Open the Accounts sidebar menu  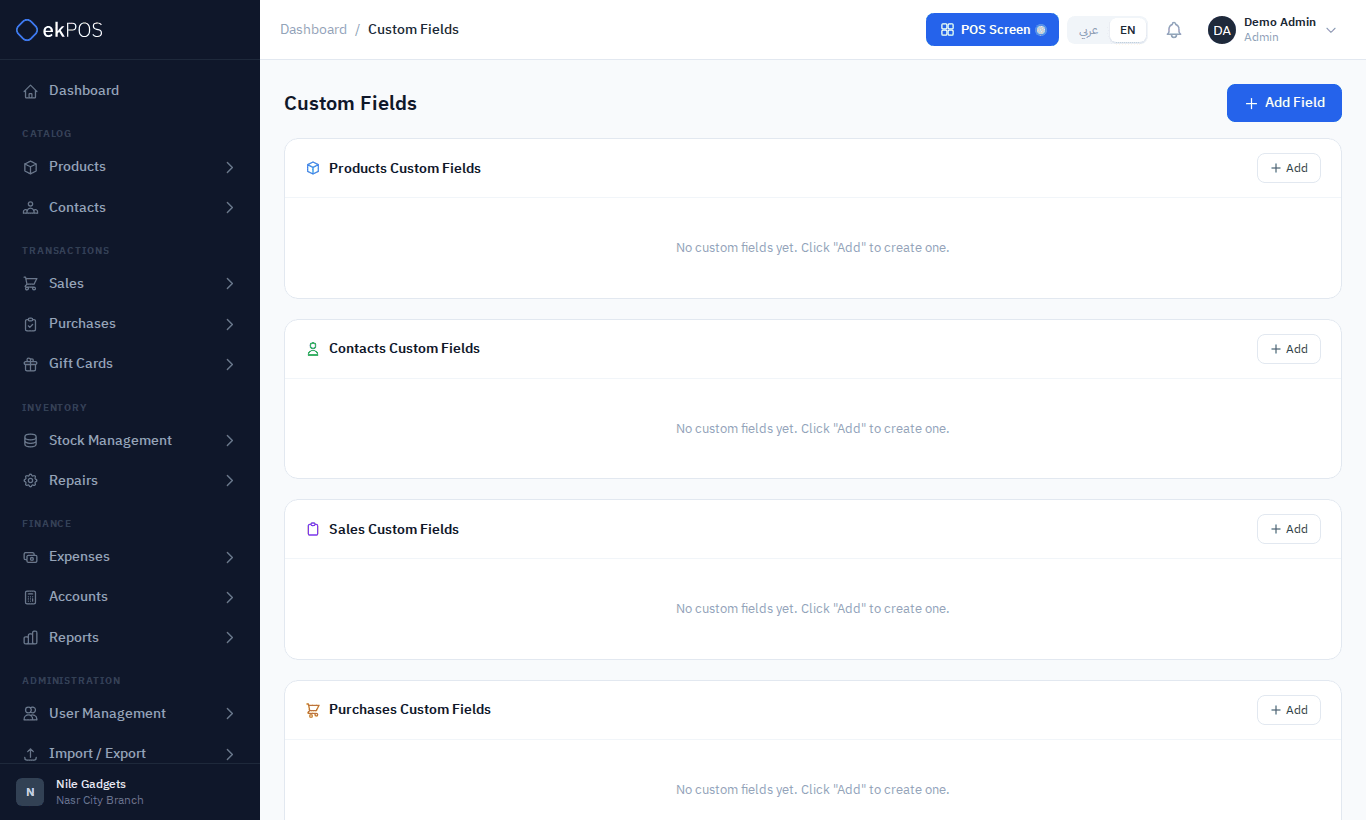click(130, 597)
